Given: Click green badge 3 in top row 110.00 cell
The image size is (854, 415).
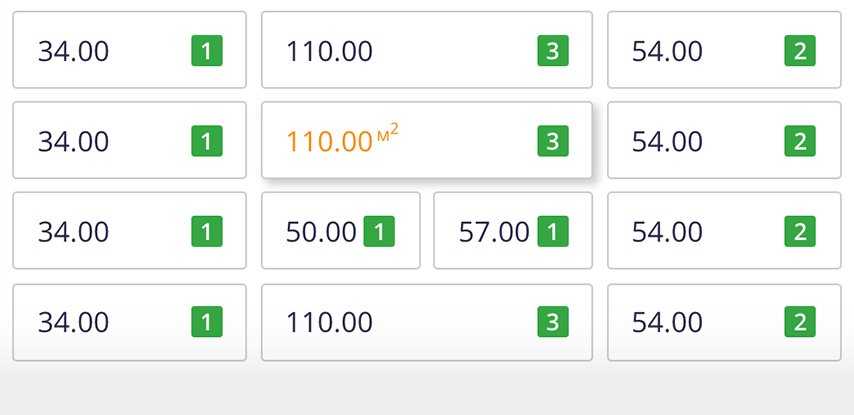Looking at the screenshot, I should (x=553, y=51).
